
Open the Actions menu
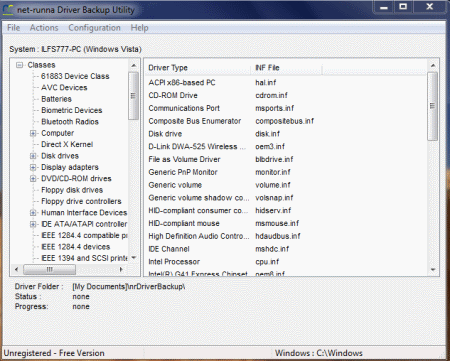pos(44,28)
